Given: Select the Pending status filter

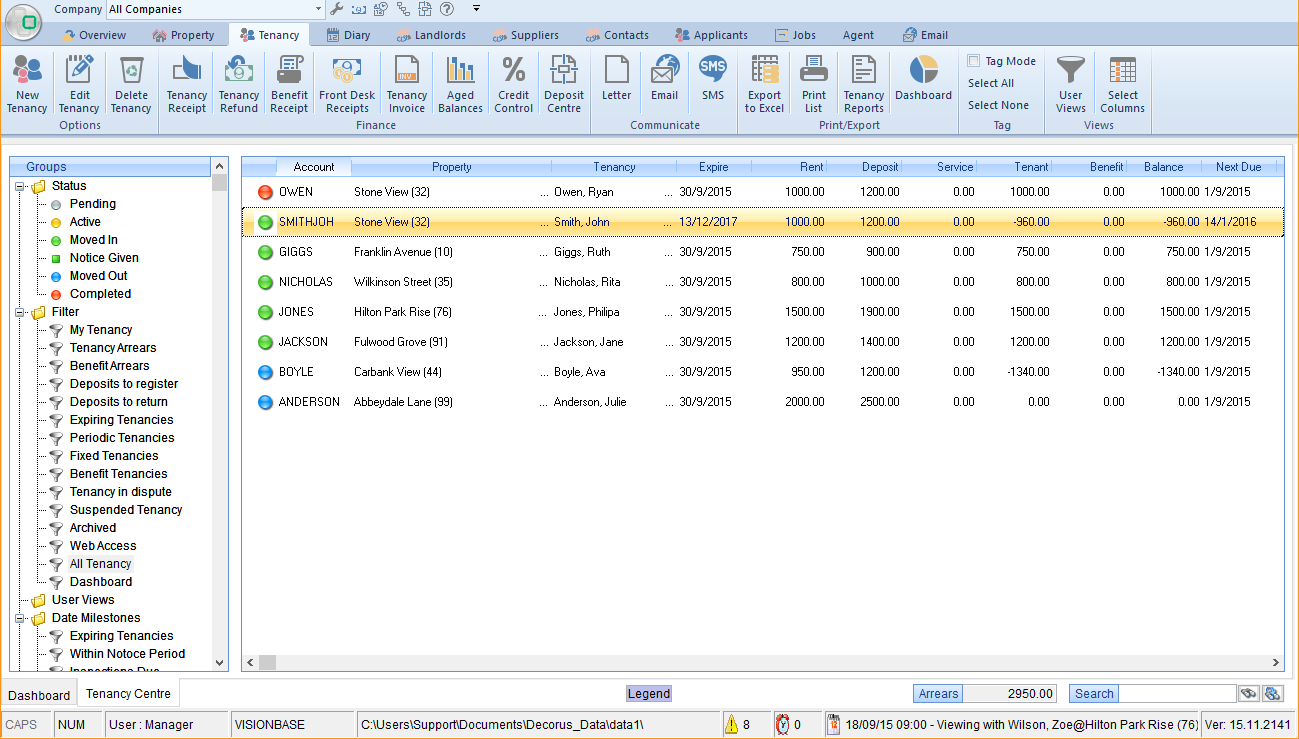Looking at the screenshot, I should coord(93,204).
